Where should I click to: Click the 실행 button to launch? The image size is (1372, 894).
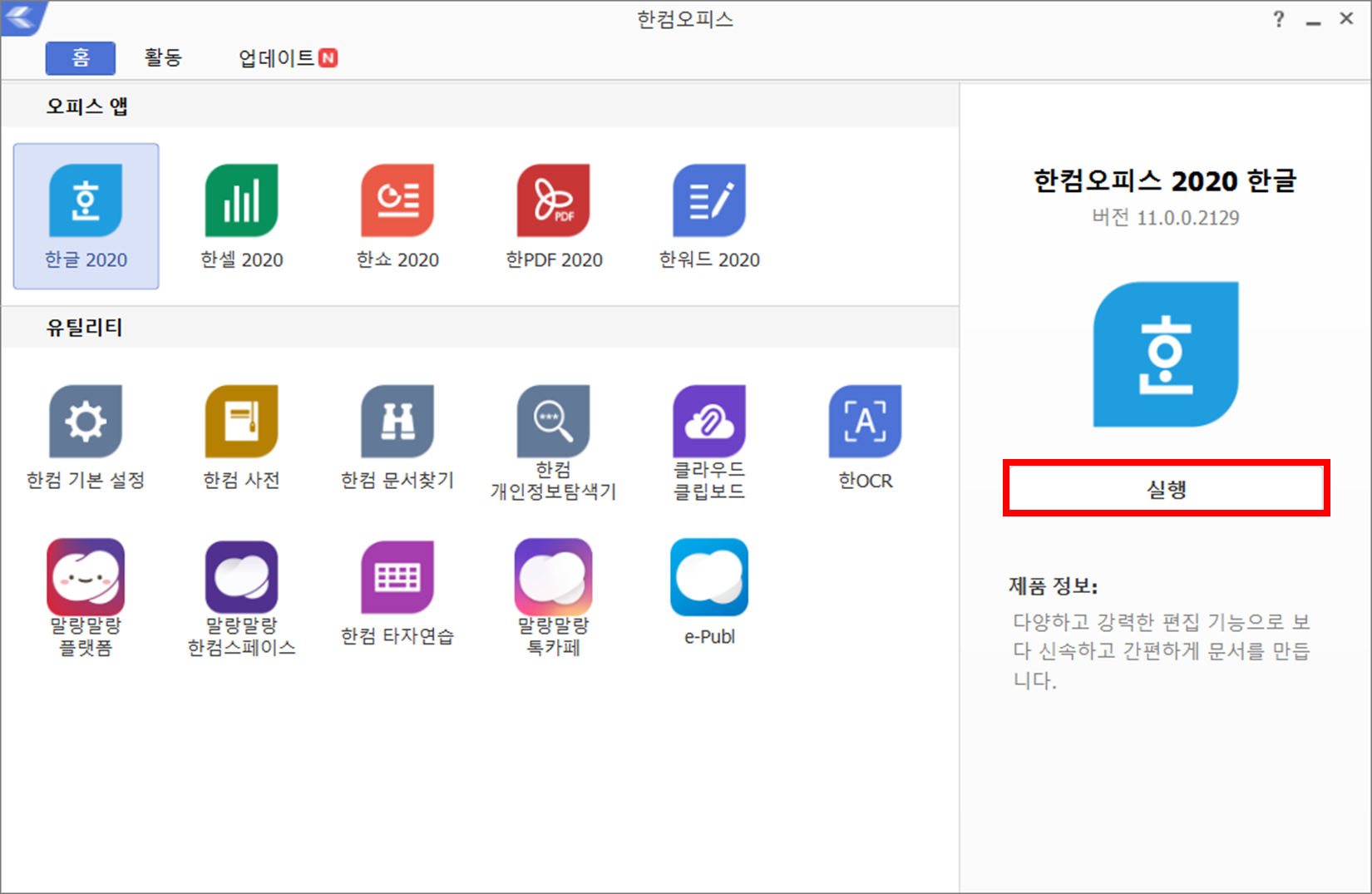point(1166,488)
